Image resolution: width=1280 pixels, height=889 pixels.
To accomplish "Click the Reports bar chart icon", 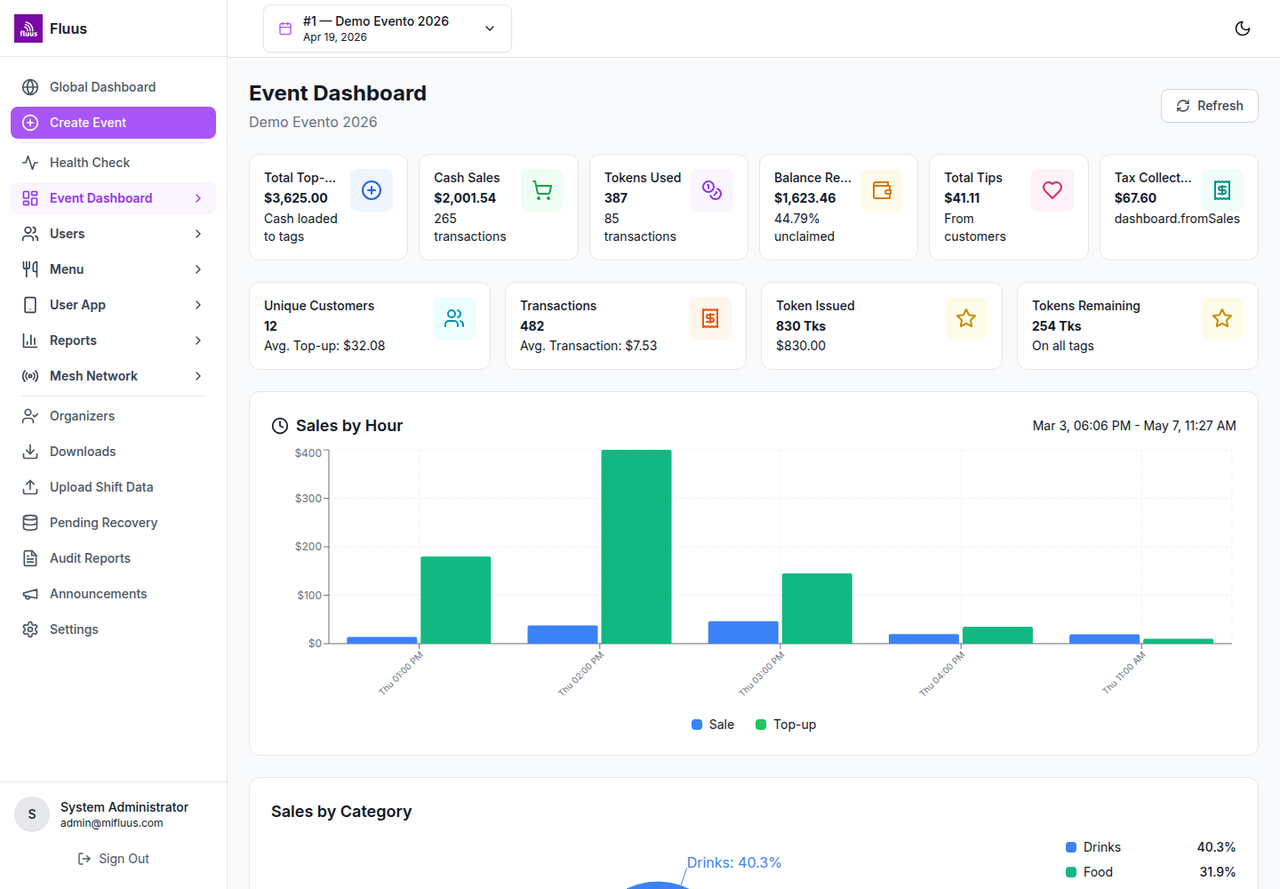I will tap(30, 341).
